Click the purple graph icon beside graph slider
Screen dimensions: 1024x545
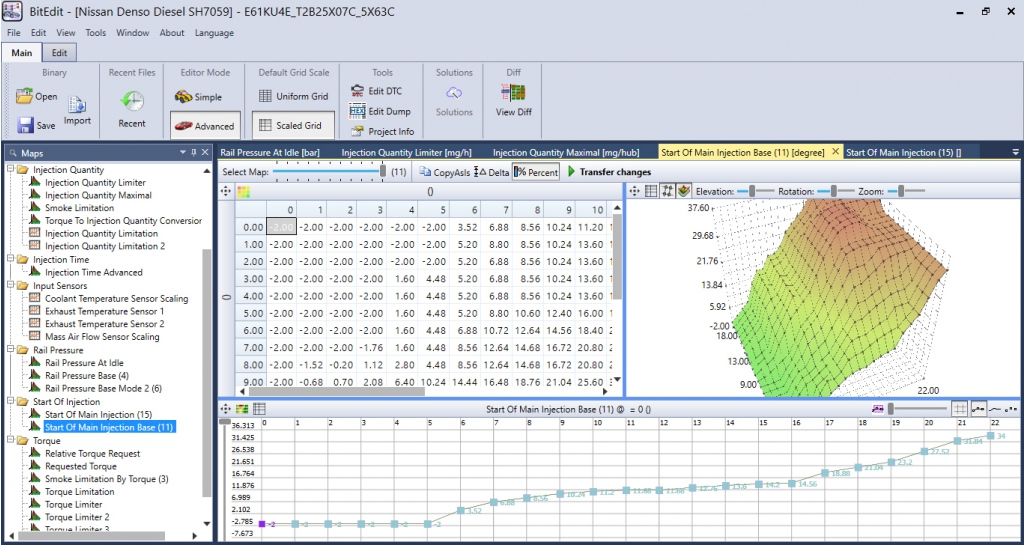(878, 409)
